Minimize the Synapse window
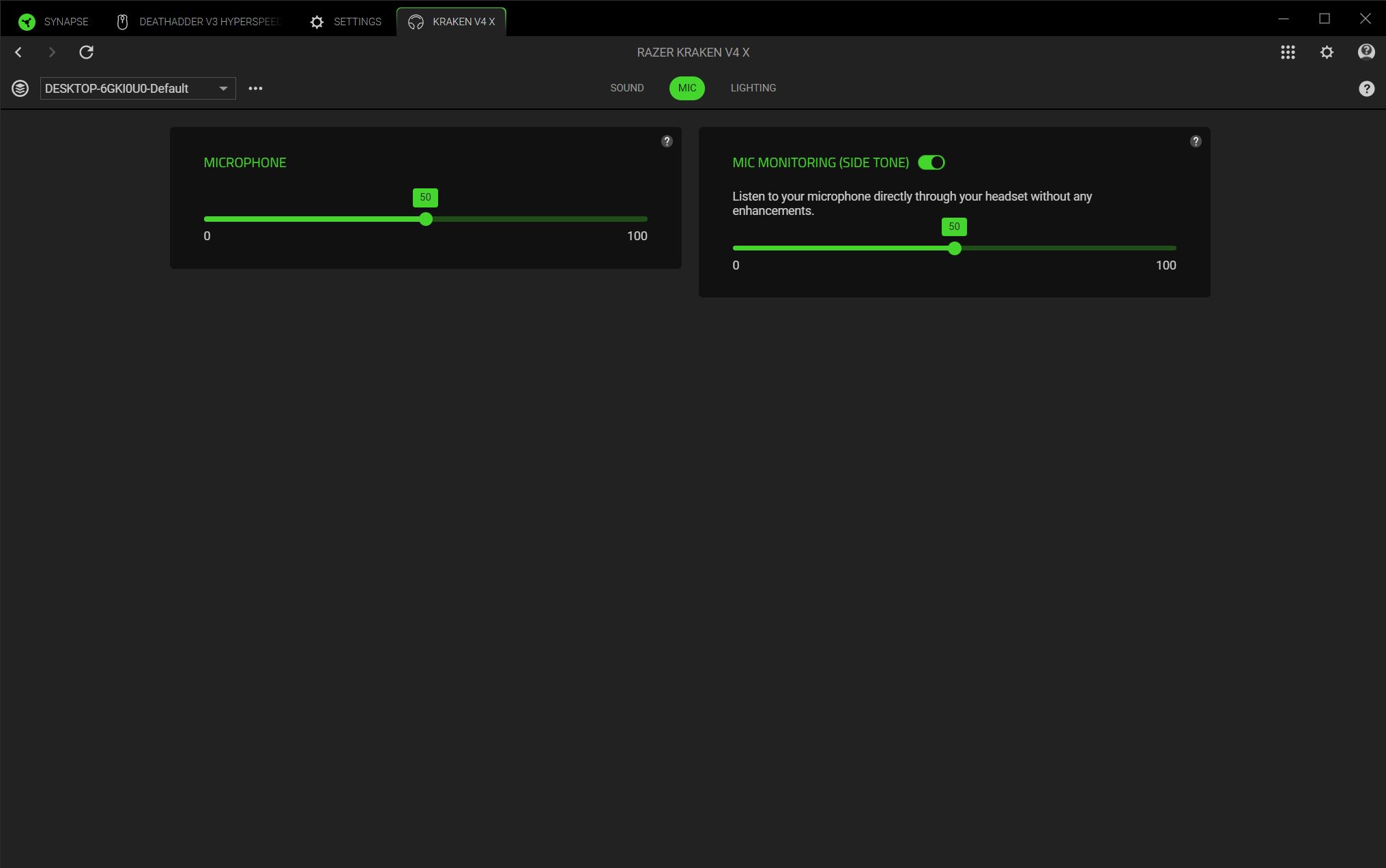The image size is (1386, 868). point(1284,18)
